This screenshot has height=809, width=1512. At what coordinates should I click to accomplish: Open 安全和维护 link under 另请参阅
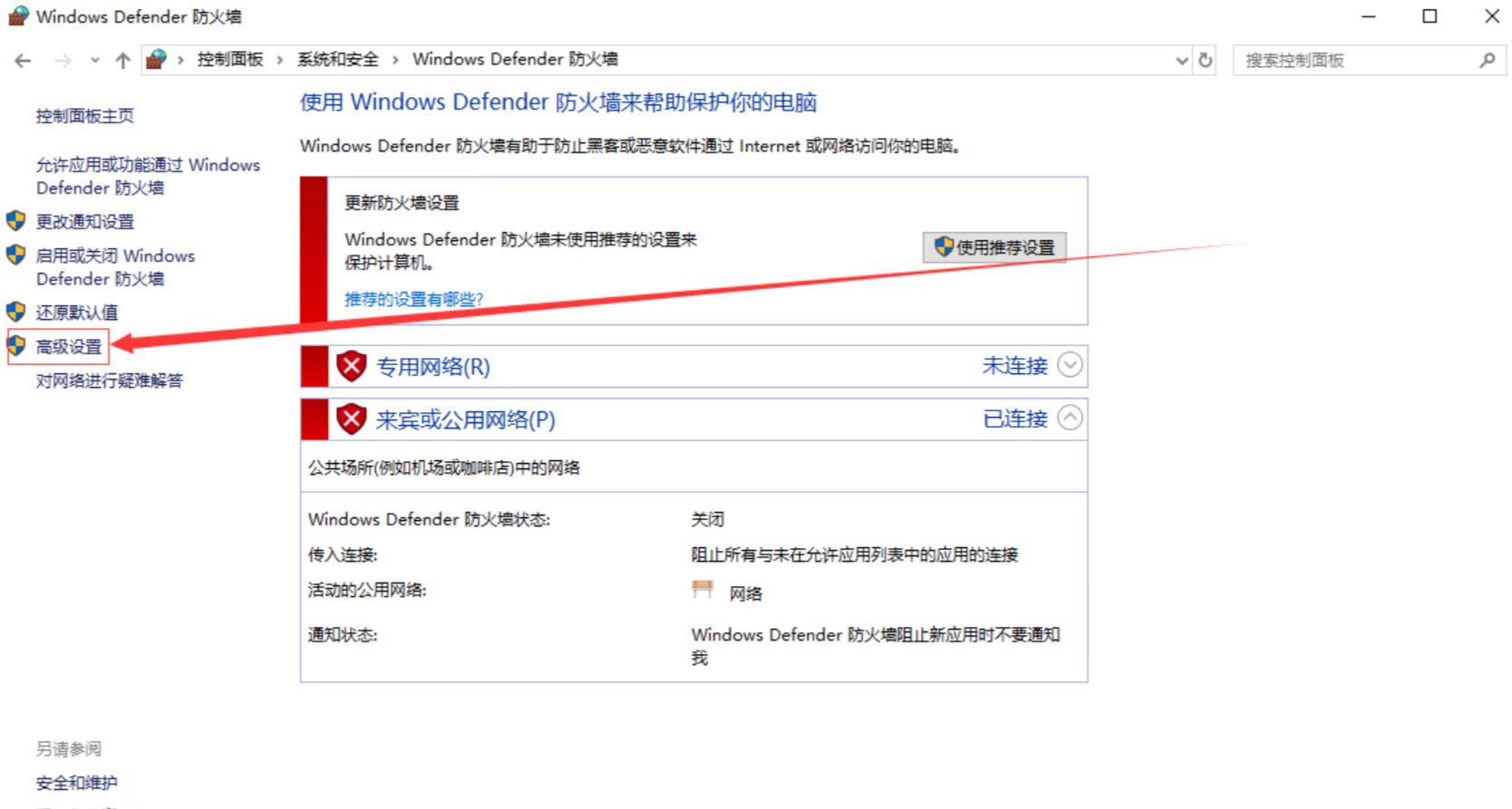coord(77,783)
